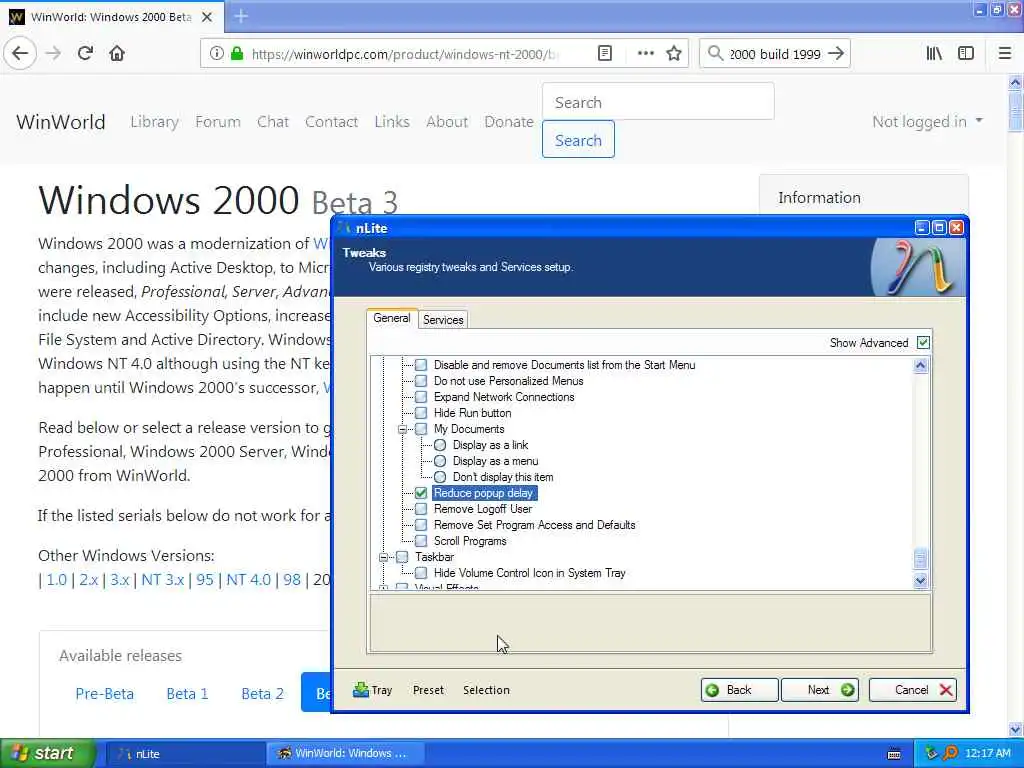Toggle the Show Advanced checkbox
The width and height of the screenshot is (1024, 768).
[x=923, y=343]
